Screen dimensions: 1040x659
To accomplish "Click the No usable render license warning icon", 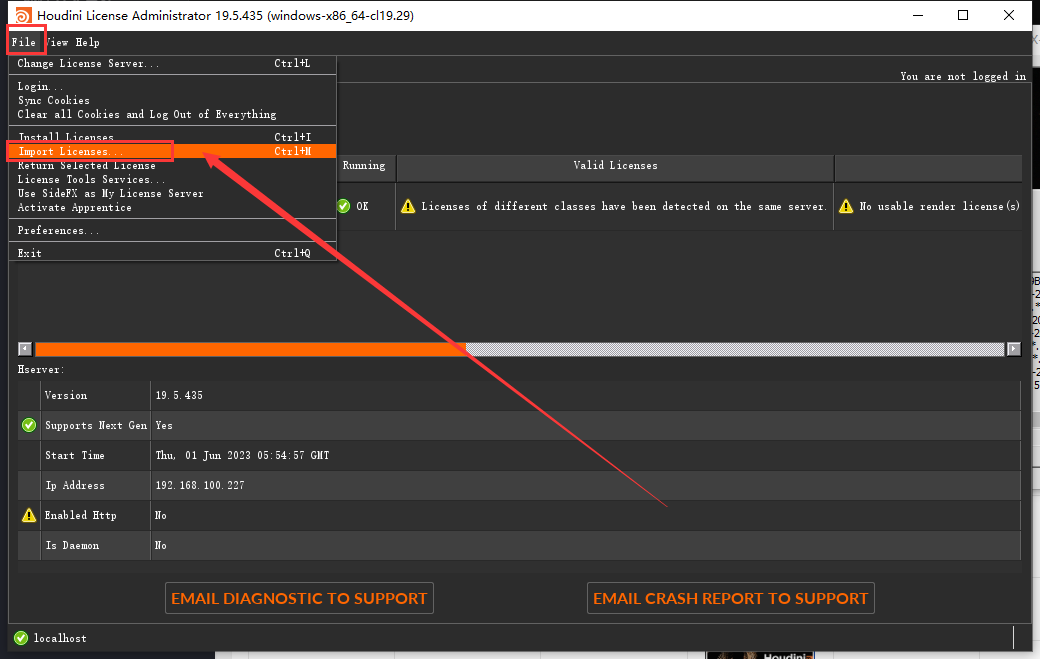I will tap(849, 206).
